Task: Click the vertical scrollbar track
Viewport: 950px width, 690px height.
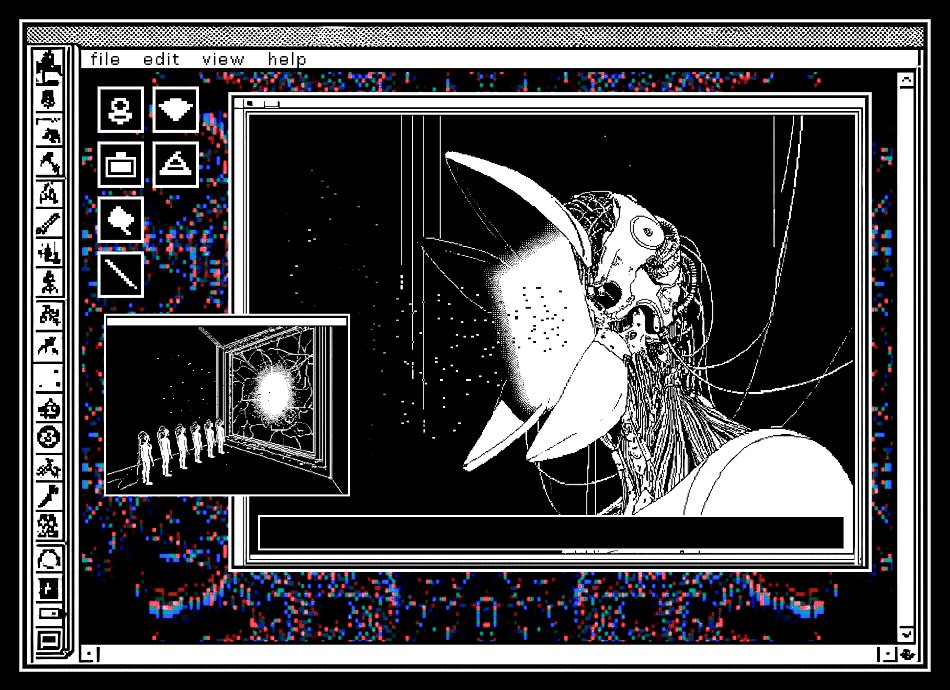Action: 906,357
